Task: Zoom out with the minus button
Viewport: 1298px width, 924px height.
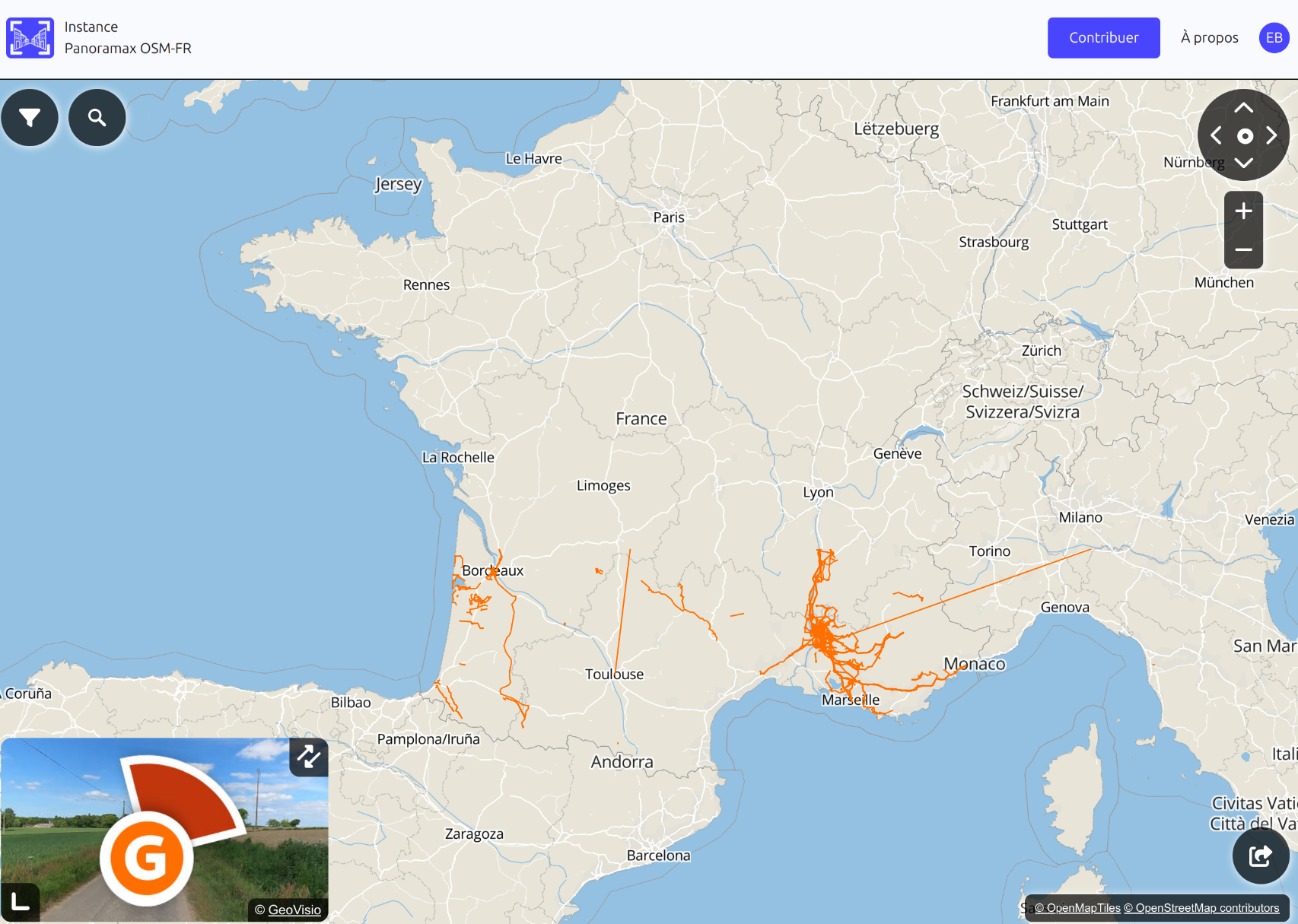Action: click(1243, 249)
